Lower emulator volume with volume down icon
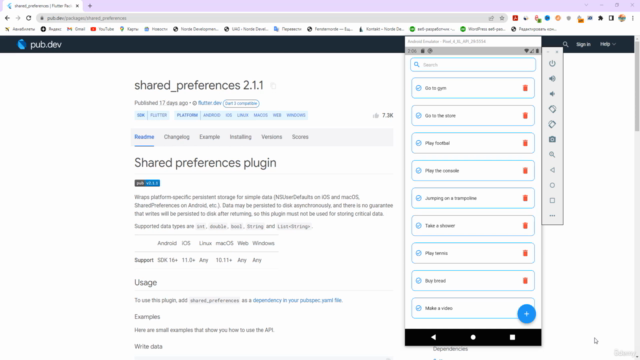The image size is (640, 360). click(552, 94)
